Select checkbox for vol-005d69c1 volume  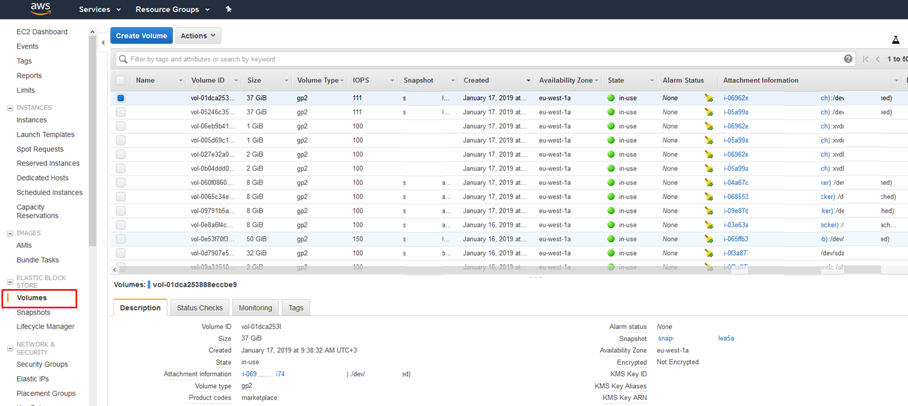point(120,140)
